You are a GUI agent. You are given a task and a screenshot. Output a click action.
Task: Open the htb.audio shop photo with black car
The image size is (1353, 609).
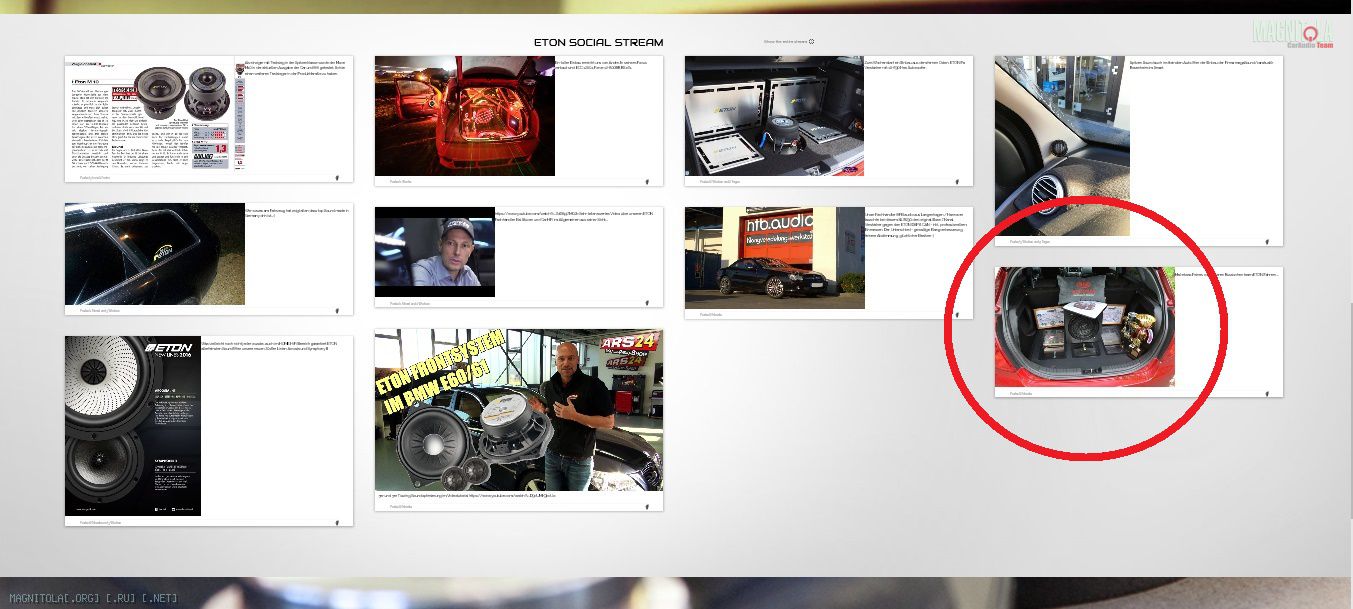[x=774, y=258]
